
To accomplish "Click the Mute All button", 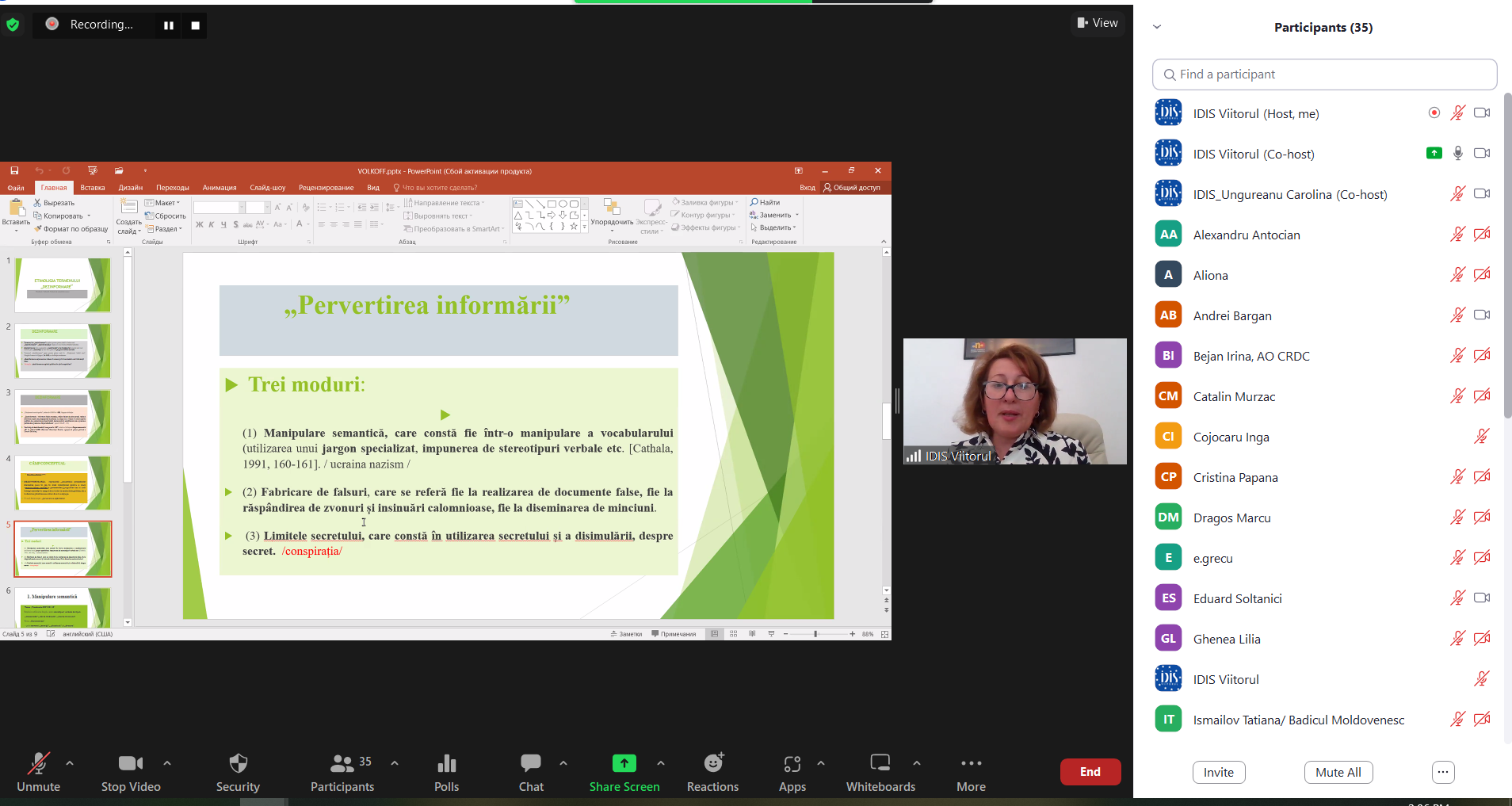I will click(1338, 773).
